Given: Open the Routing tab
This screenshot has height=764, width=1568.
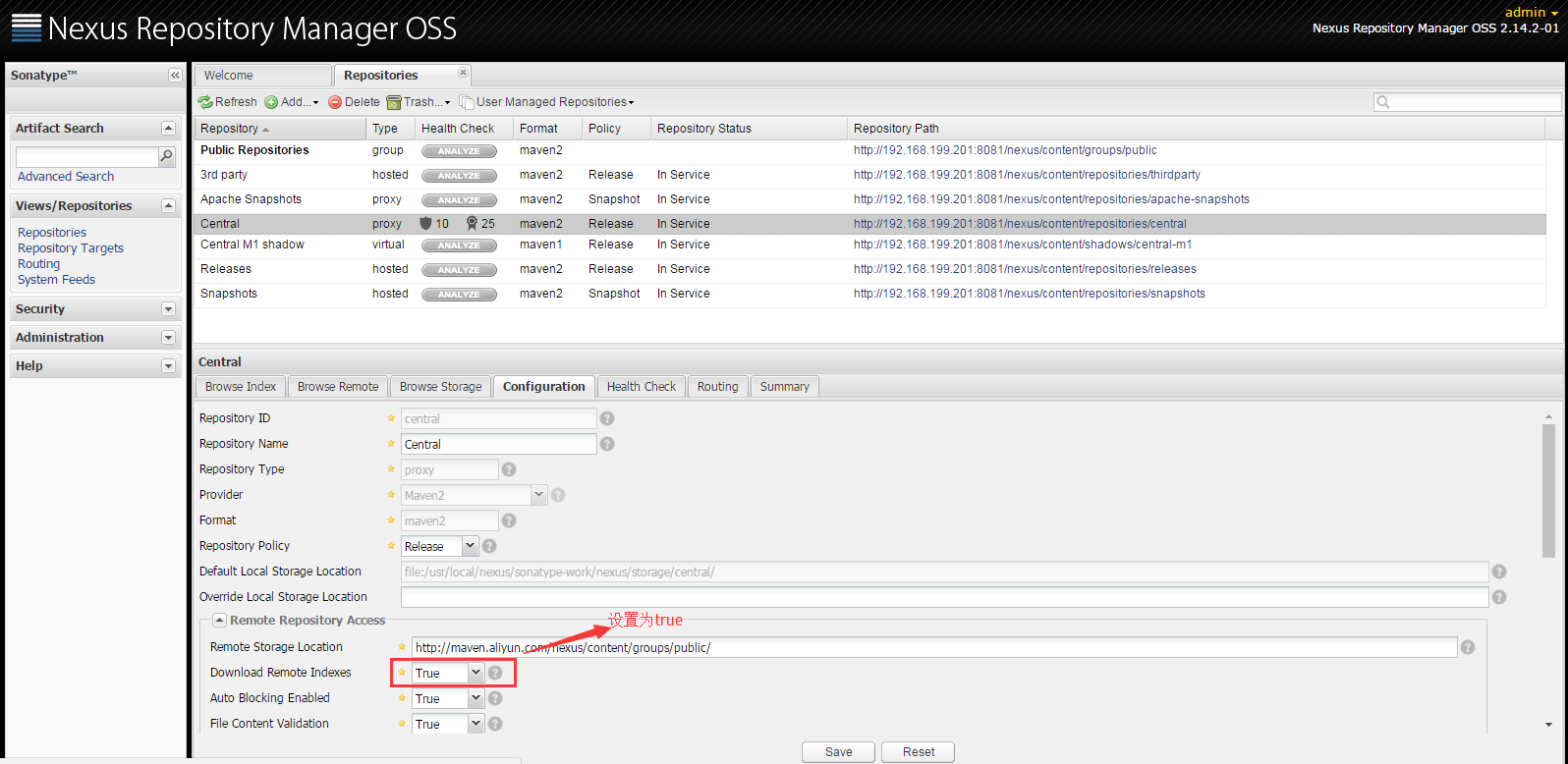Looking at the screenshot, I should pos(718,387).
